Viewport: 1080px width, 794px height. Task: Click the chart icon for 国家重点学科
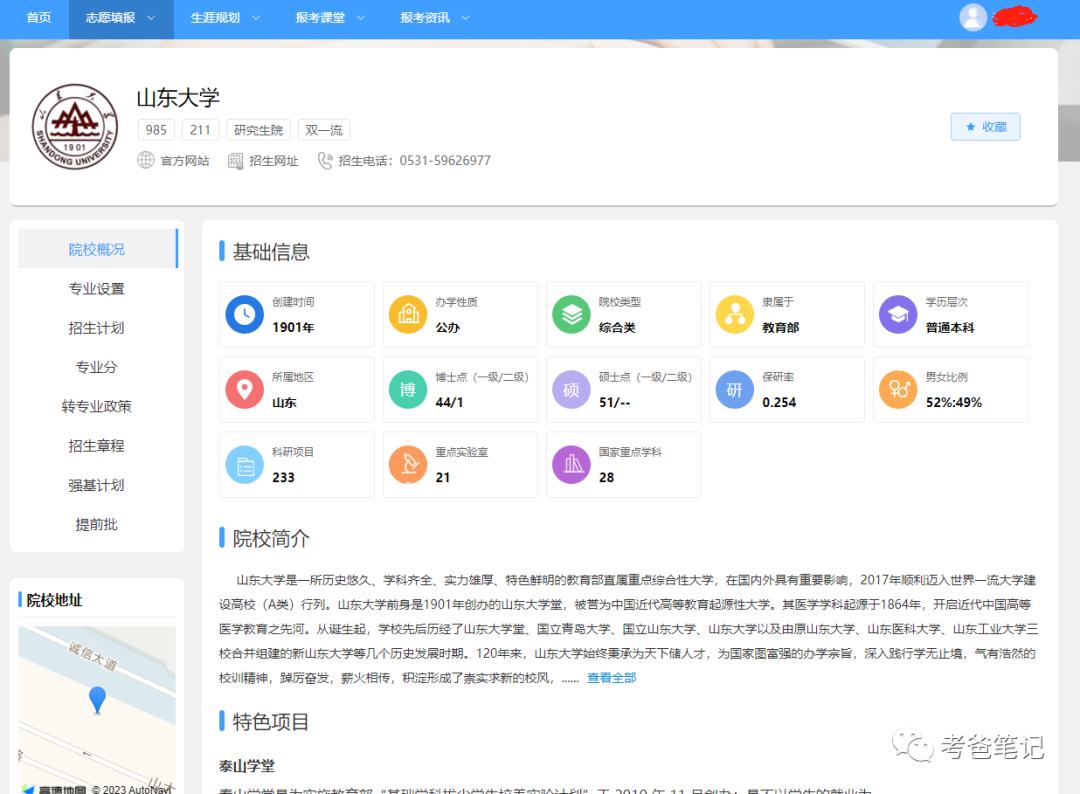tap(571, 464)
